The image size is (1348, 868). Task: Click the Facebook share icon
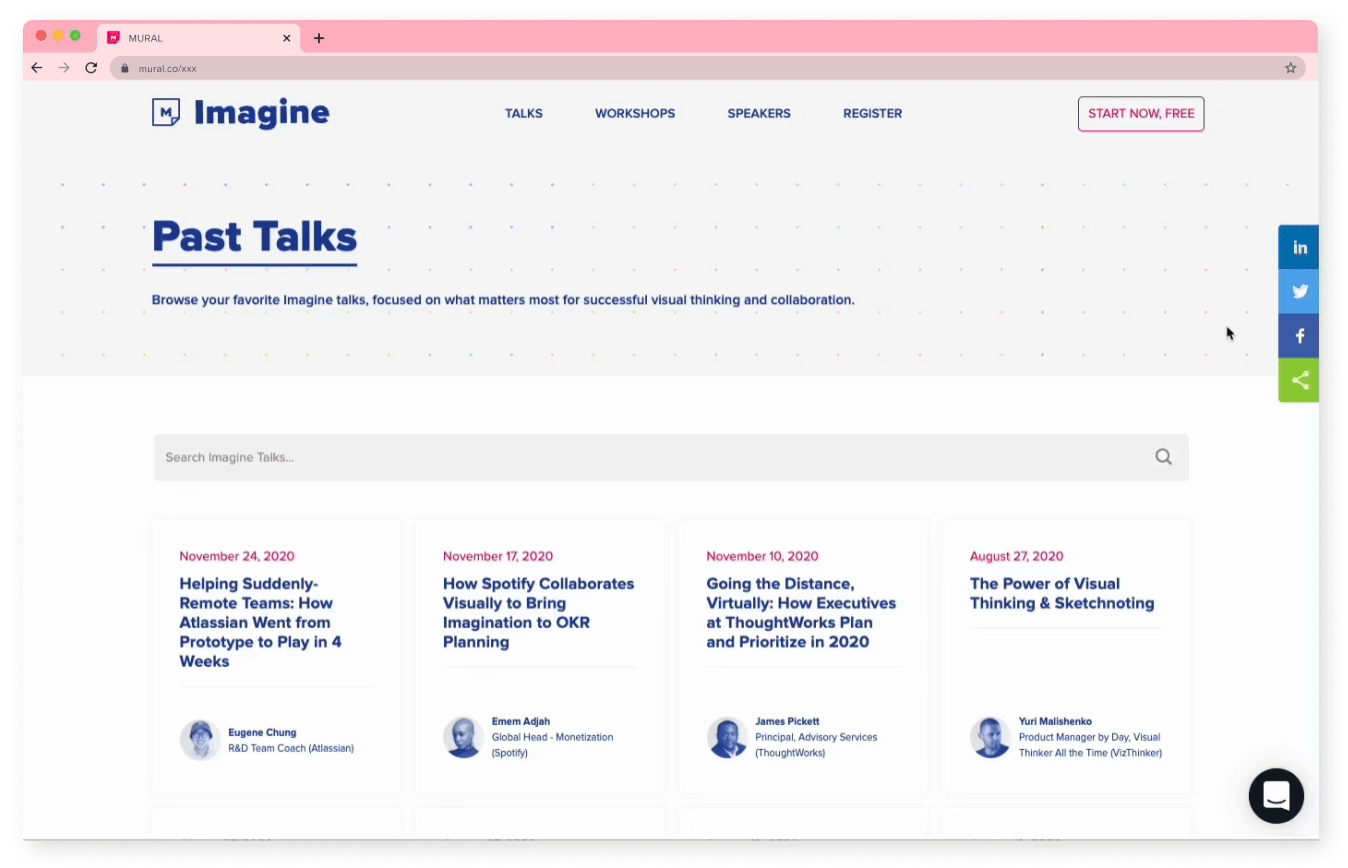(x=1299, y=336)
